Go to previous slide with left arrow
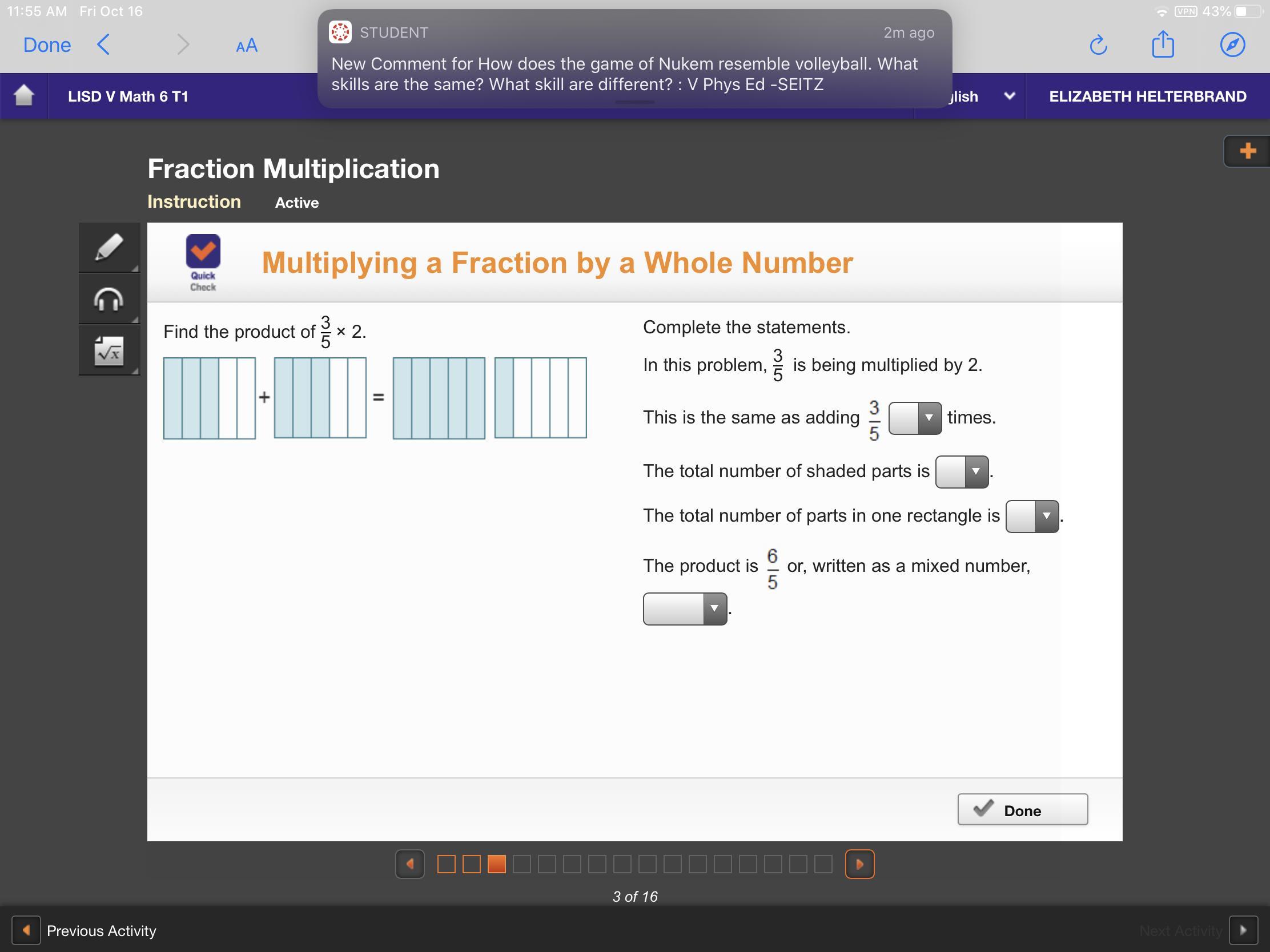Screen dimensions: 1270x952 [x=410, y=864]
